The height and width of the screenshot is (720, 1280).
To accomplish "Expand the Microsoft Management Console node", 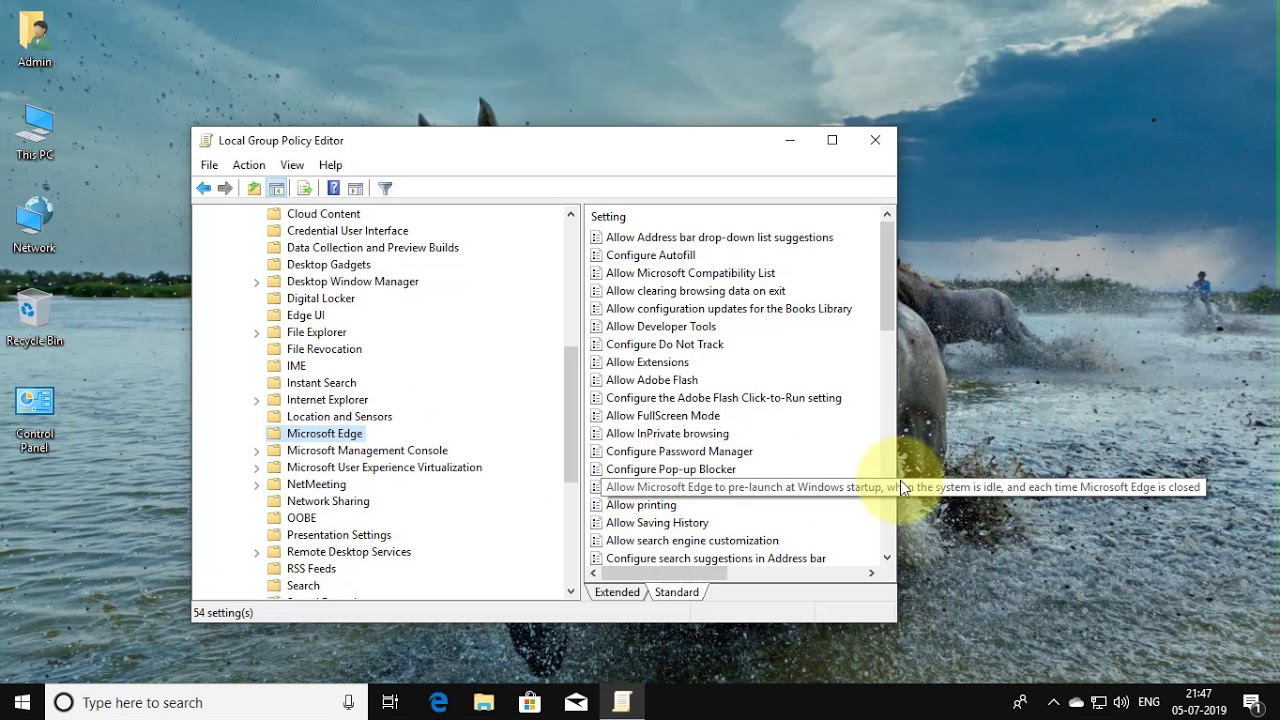I will (257, 451).
